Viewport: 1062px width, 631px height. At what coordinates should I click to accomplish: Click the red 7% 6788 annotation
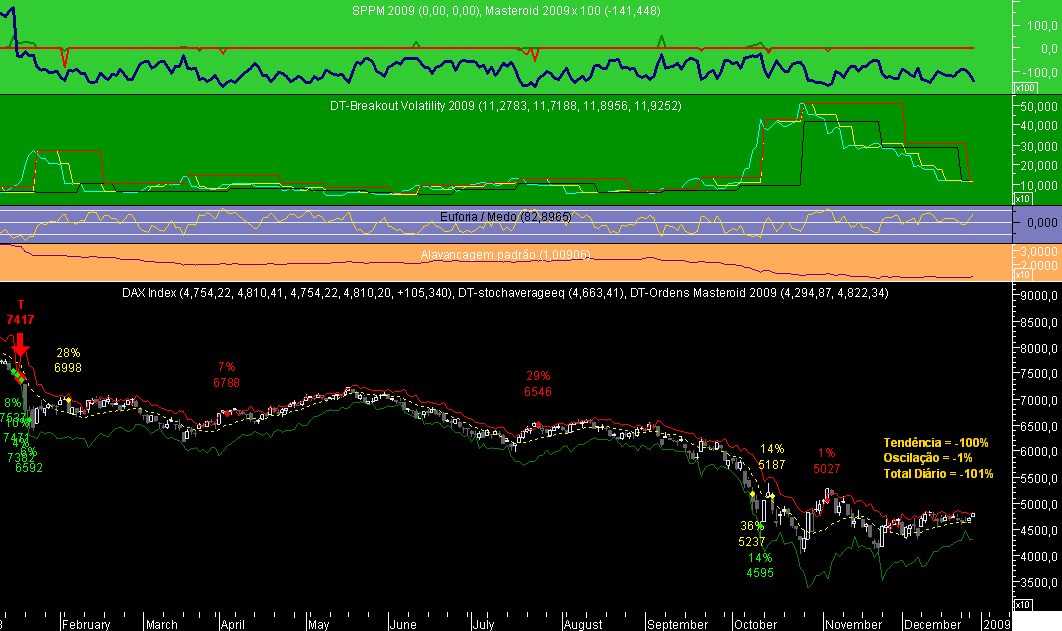coord(226,374)
